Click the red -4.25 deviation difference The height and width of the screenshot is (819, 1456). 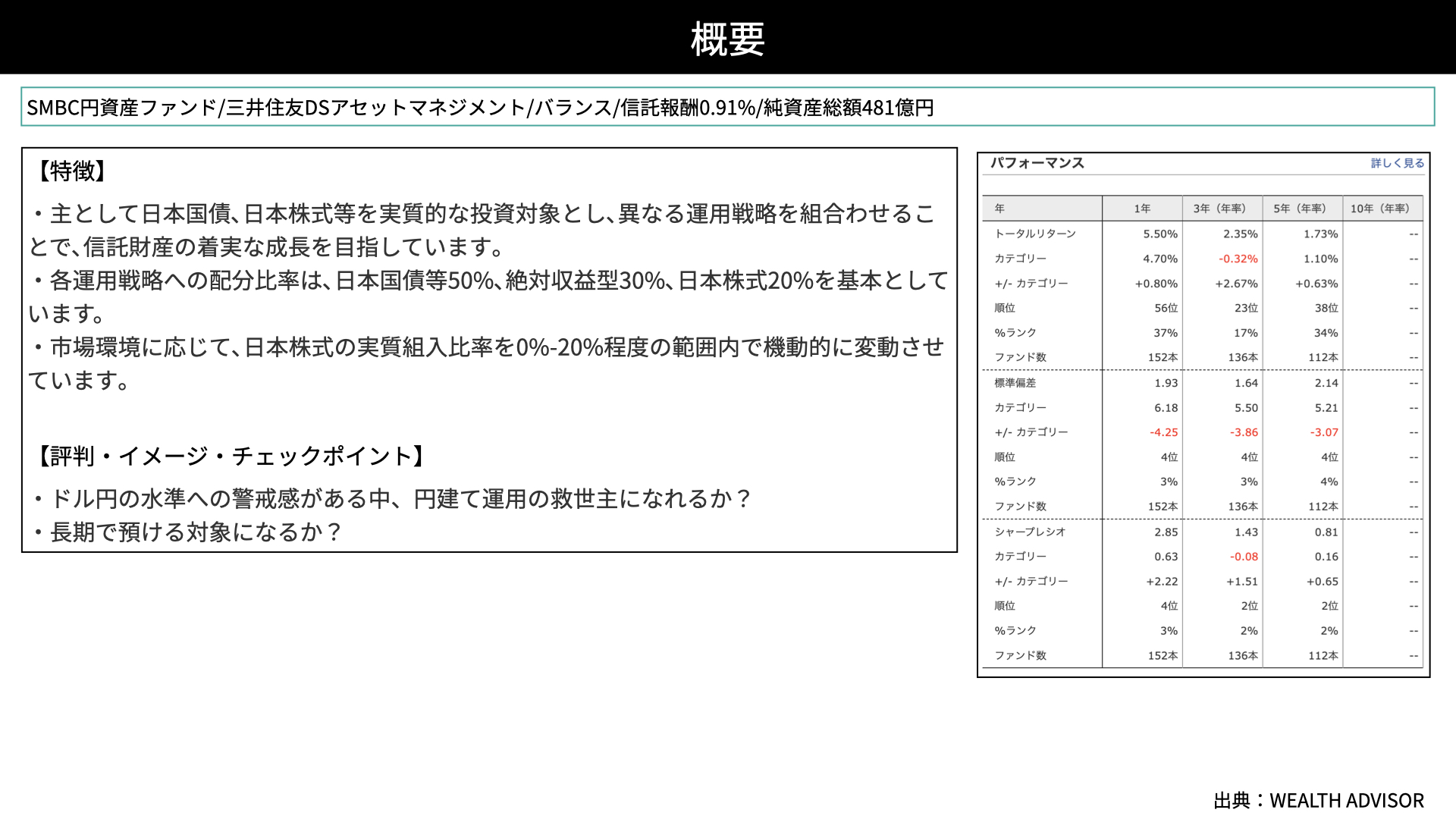coord(1164,432)
